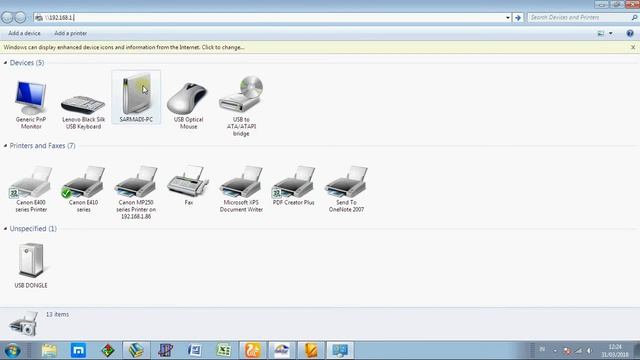The height and width of the screenshot is (360, 640).
Task: Select the USB to ATA/ATAPI bridge device
Action: (x=241, y=106)
